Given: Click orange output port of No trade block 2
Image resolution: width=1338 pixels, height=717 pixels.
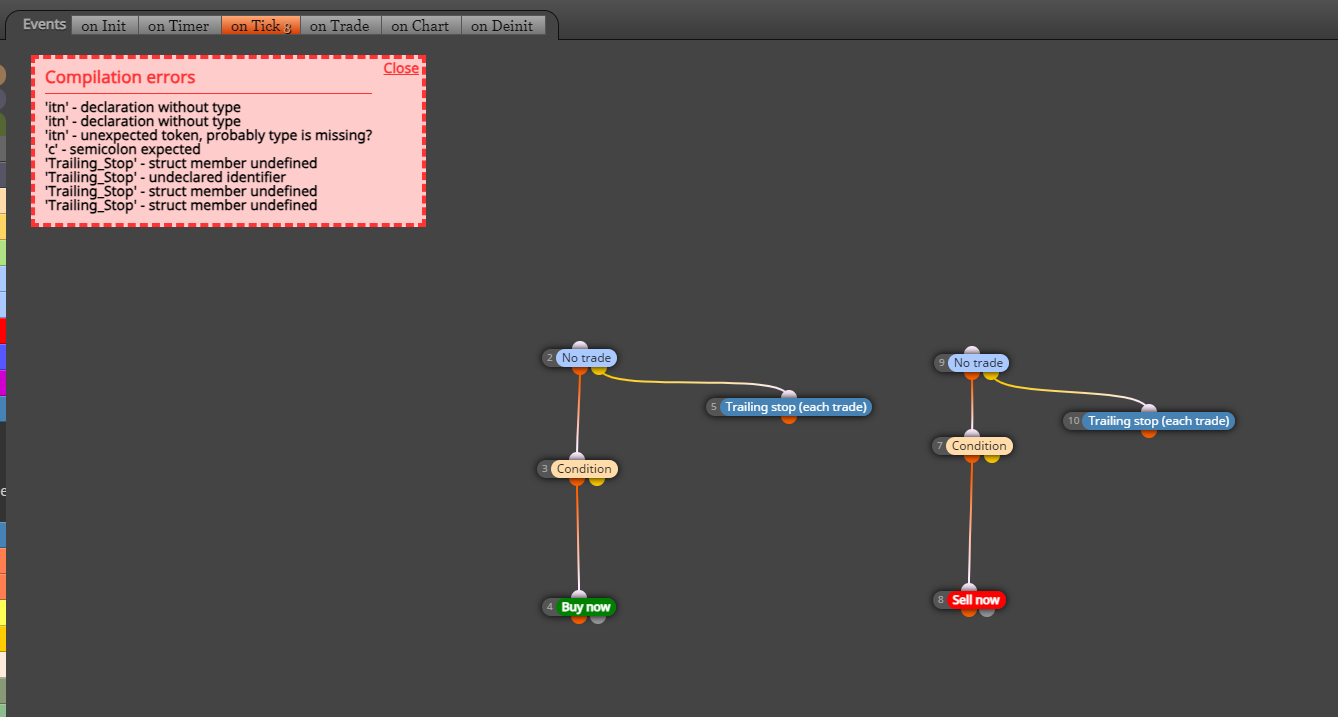Looking at the screenshot, I should [580, 370].
